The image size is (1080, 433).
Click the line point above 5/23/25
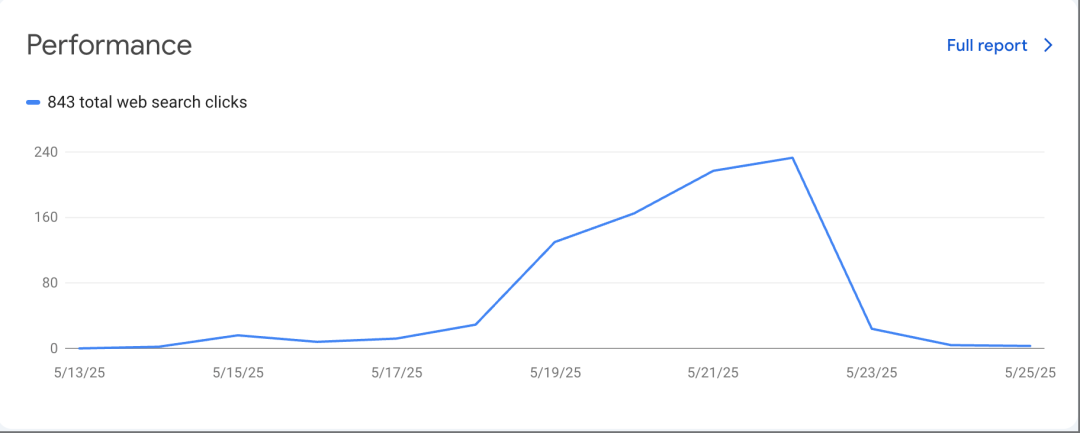871,328
